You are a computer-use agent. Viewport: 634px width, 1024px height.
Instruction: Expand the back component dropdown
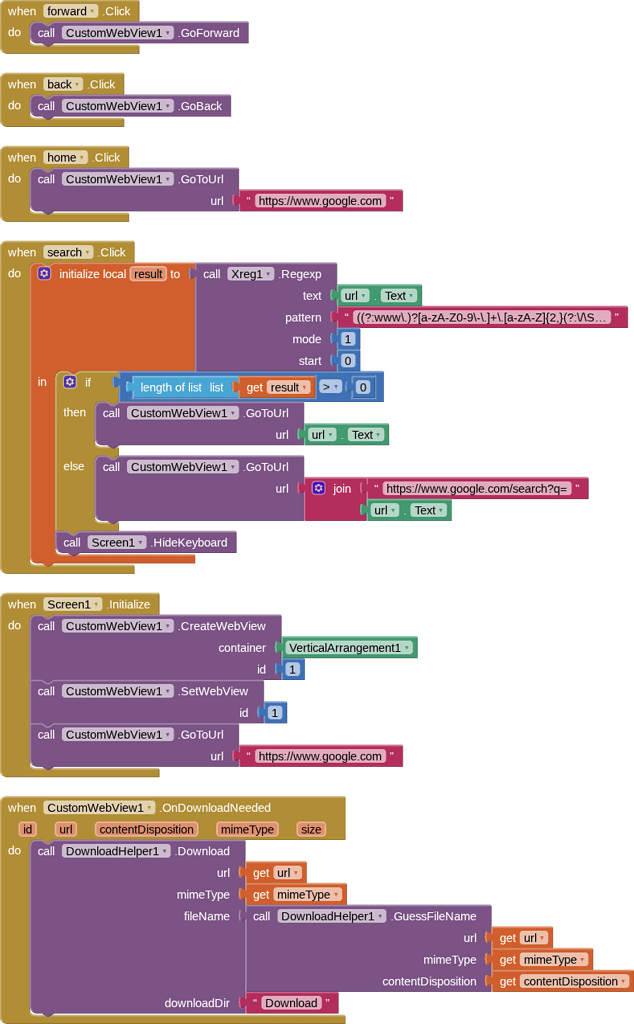point(77,85)
